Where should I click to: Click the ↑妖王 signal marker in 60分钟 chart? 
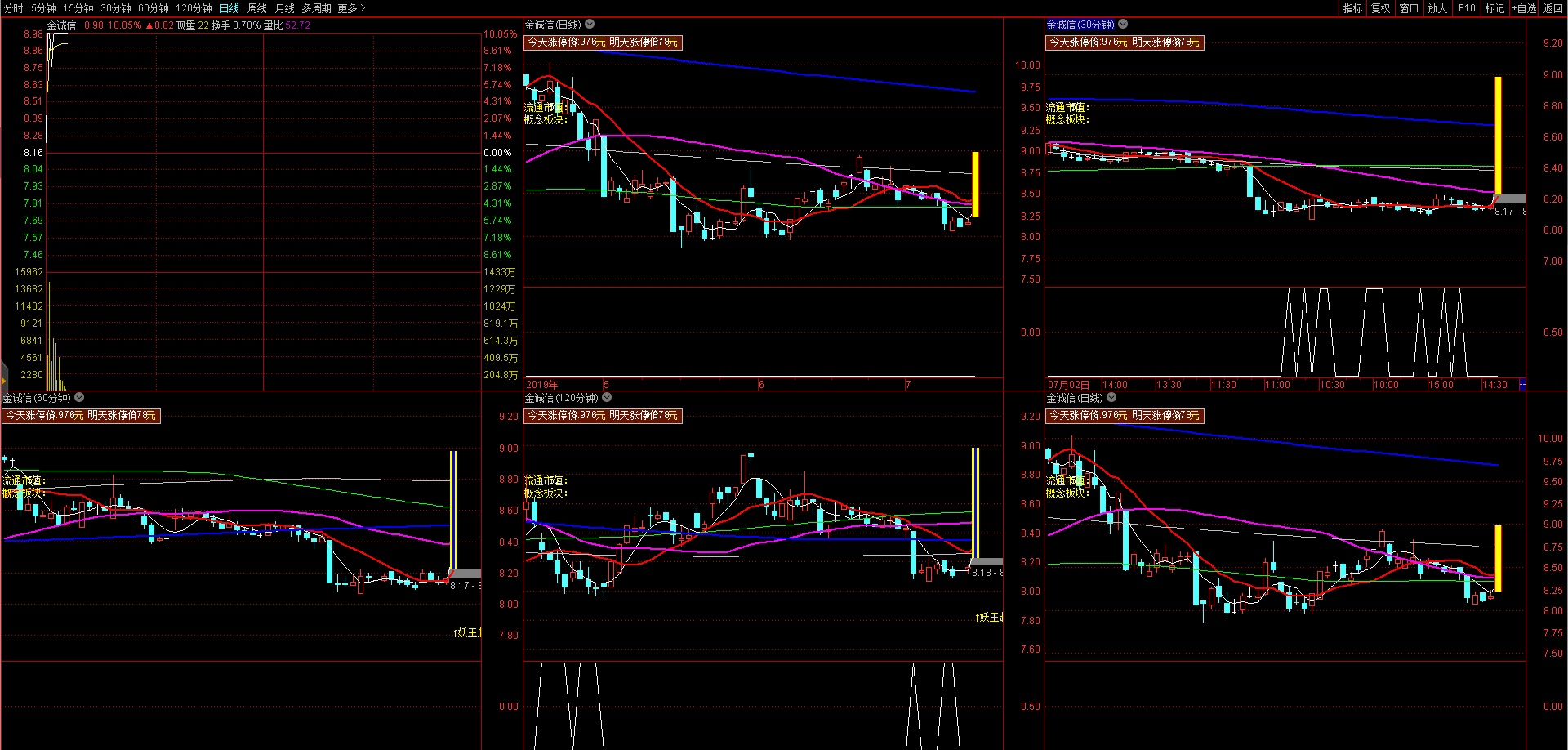467,632
